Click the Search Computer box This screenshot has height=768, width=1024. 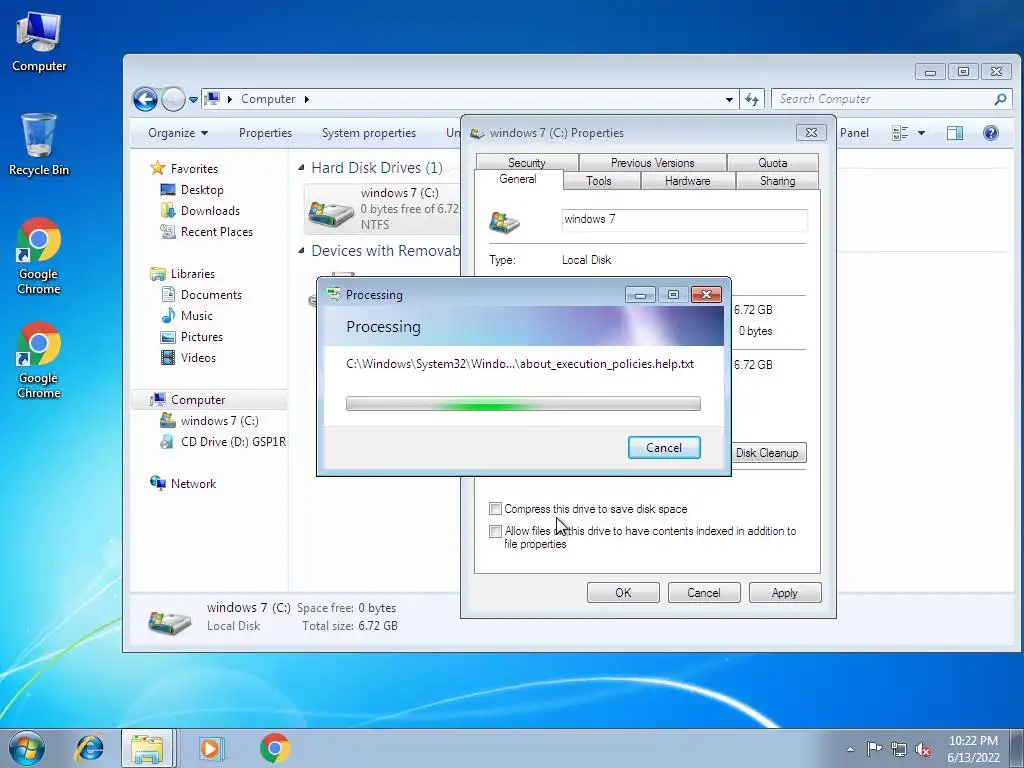click(892, 99)
